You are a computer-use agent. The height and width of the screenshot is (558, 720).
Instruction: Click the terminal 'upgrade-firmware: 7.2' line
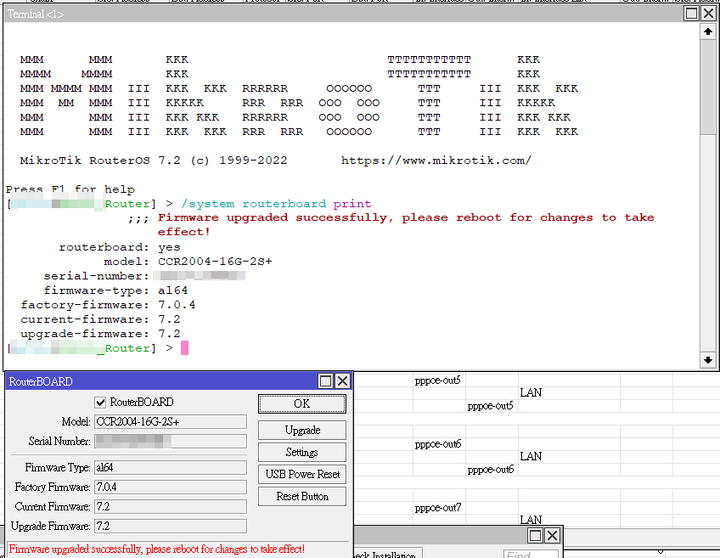tap(101, 333)
